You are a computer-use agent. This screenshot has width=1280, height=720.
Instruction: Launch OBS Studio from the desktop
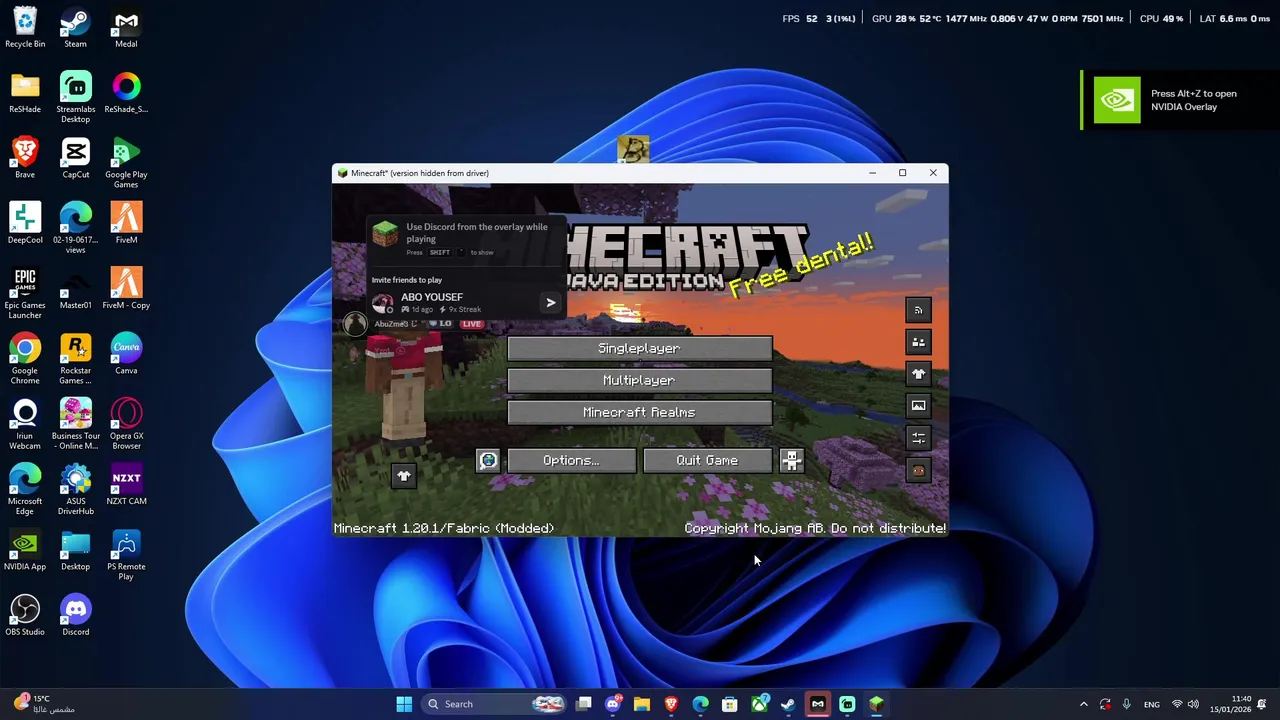25,615
